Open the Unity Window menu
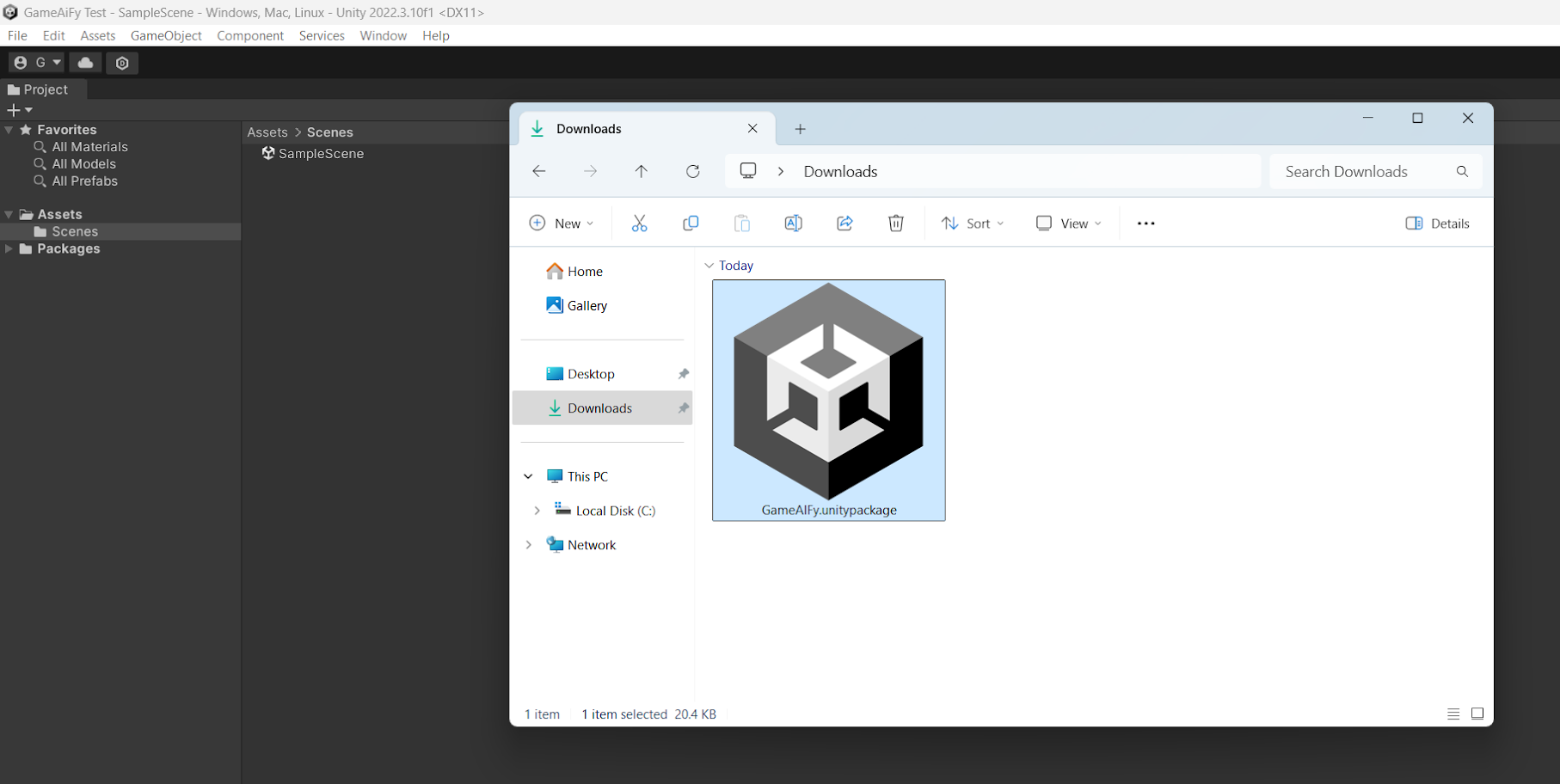 tap(384, 35)
